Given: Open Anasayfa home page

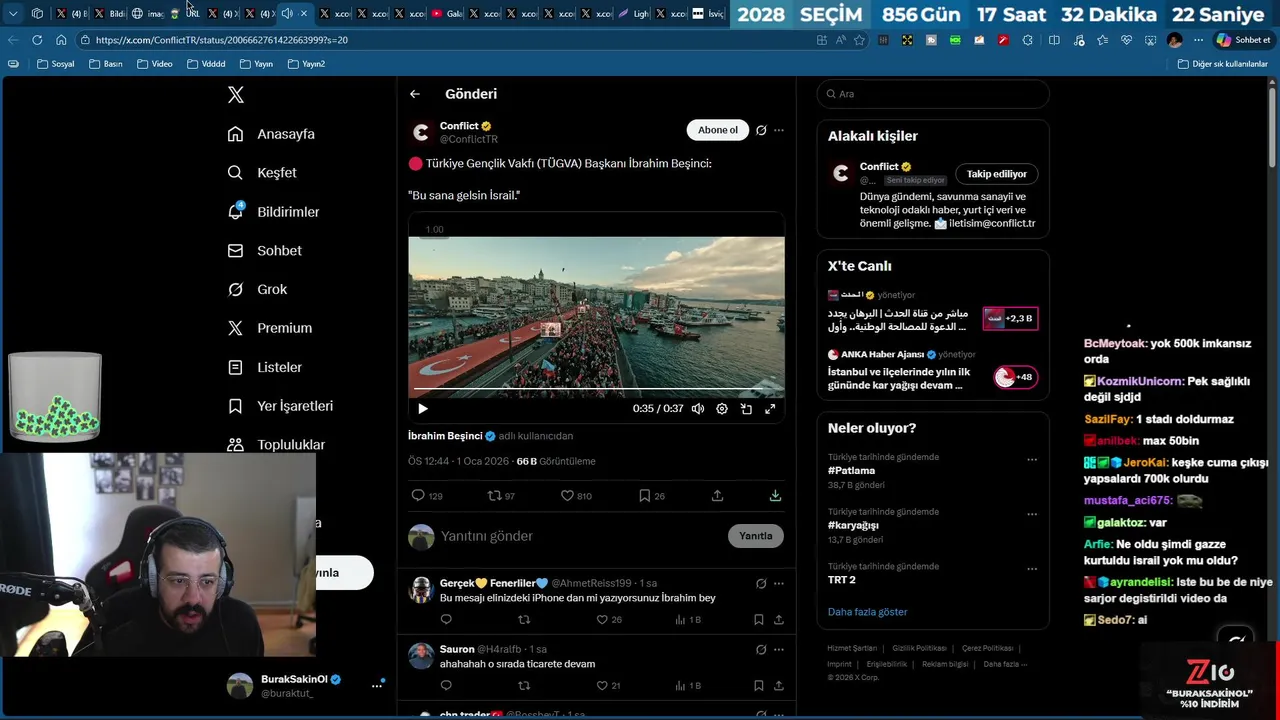Looking at the screenshot, I should tap(271, 134).
